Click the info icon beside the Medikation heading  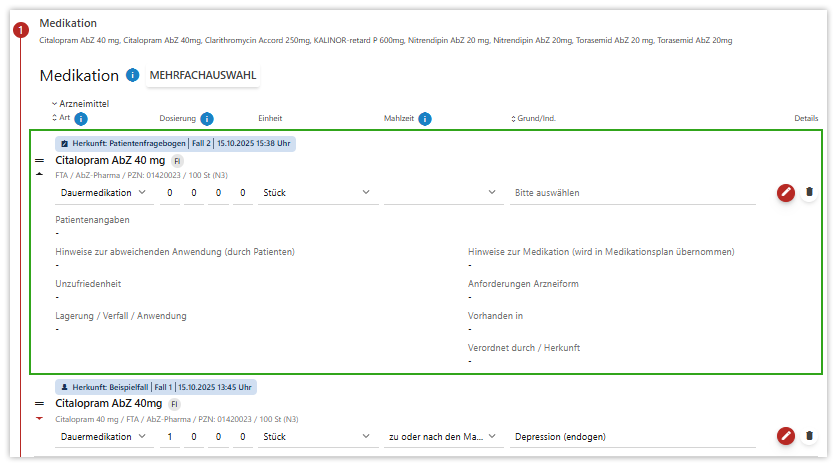133,75
